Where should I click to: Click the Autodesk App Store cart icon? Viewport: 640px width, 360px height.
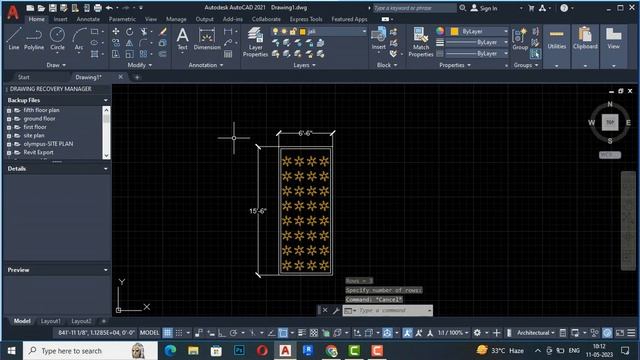(x=531, y=8)
